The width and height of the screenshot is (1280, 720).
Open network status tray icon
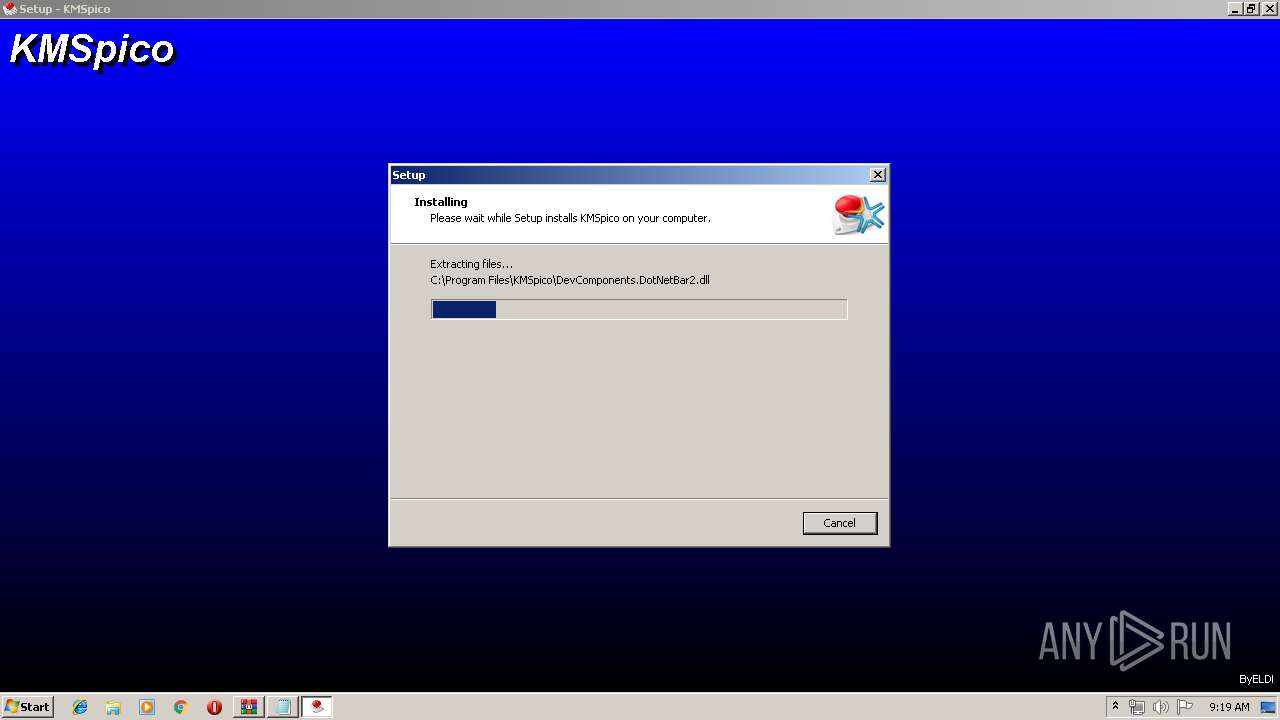[x=1137, y=707]
